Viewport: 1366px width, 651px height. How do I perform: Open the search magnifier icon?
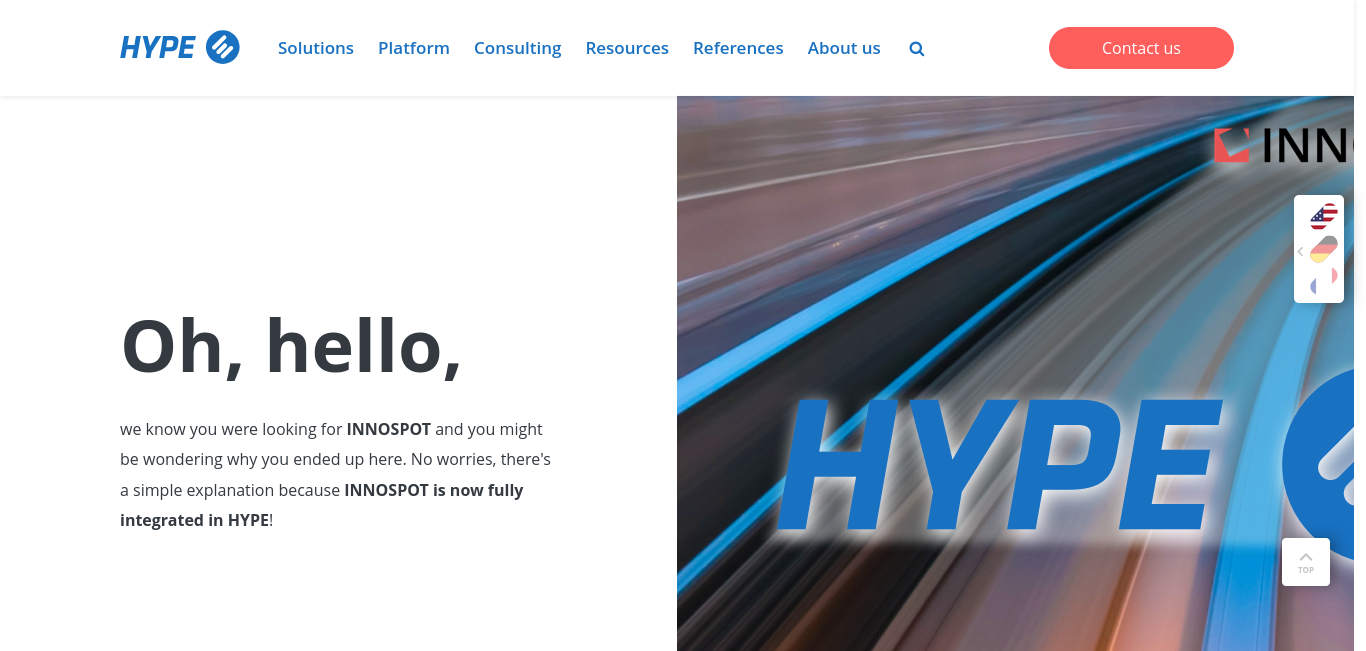(x=917, y=48)
